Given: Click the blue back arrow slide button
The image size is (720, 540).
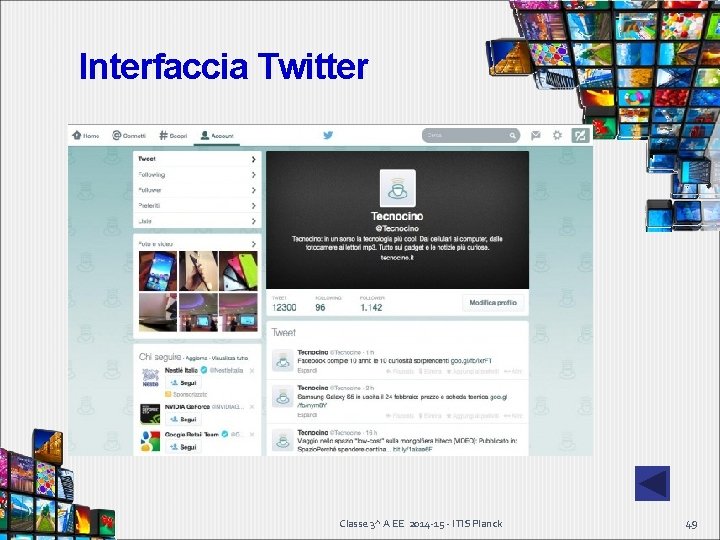Looking at the screenshot, I should pyautogui.click(x=652, y=484).
